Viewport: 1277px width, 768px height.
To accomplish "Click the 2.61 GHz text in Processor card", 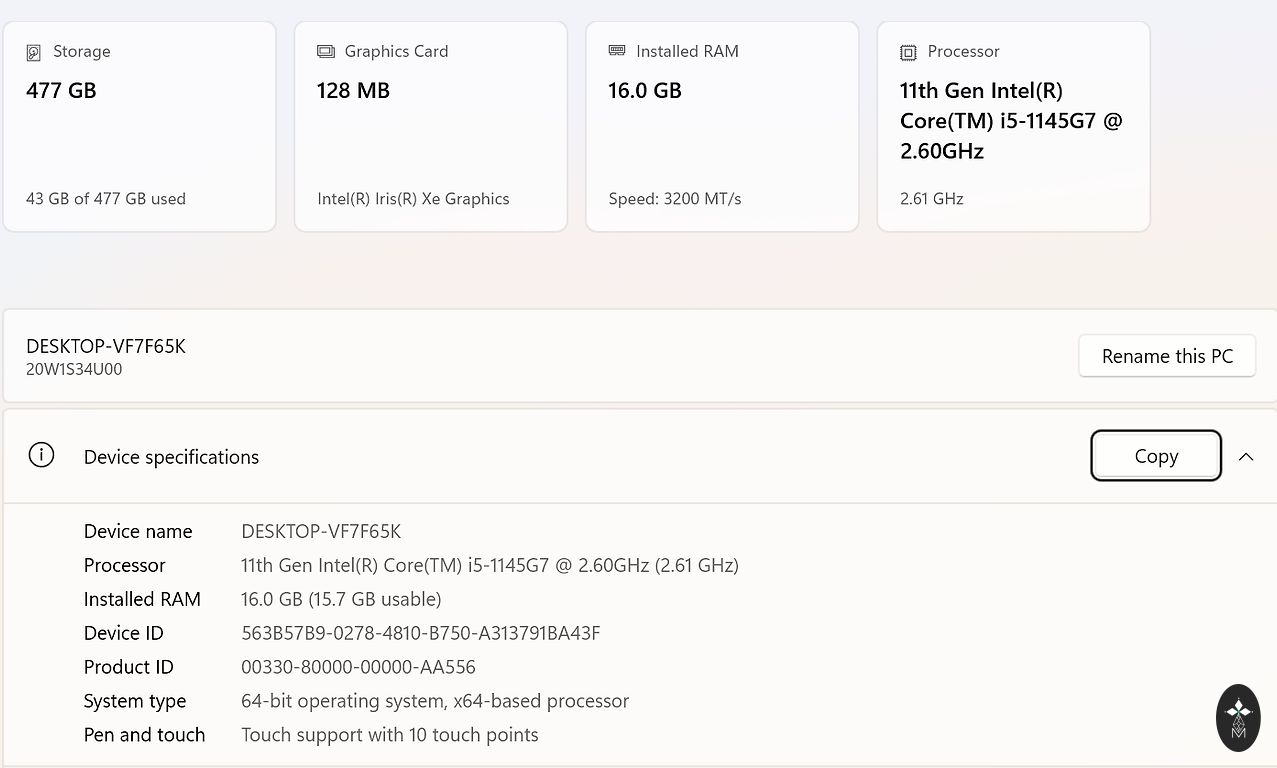I will pyautogui.click(x=931, y=199).
